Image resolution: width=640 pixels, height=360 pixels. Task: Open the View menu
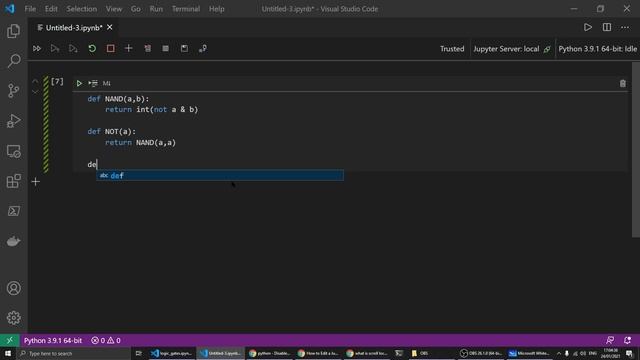pos(114,9)
